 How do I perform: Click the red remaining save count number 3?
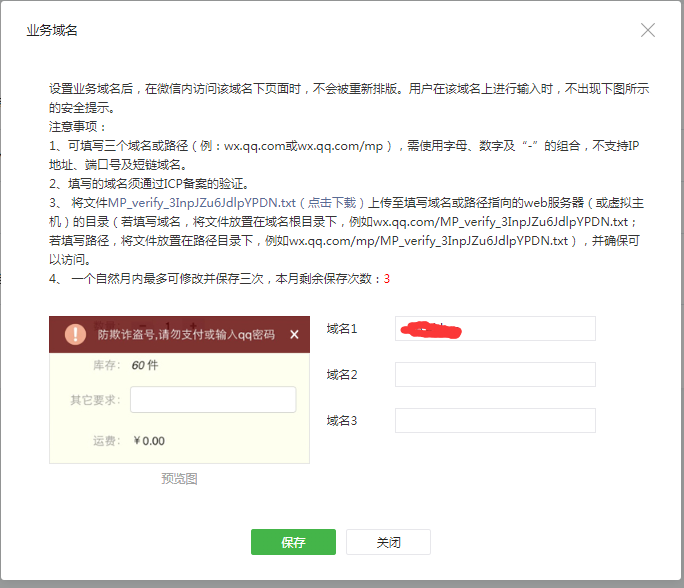[386, 279]
